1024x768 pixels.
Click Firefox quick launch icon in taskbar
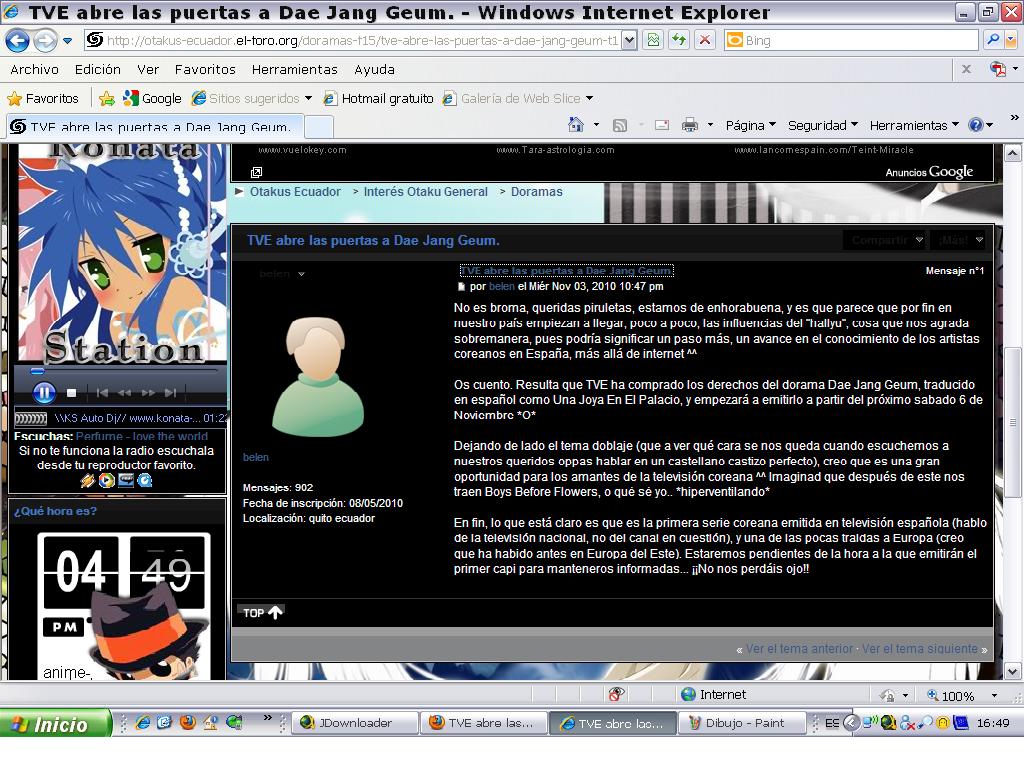188,723
